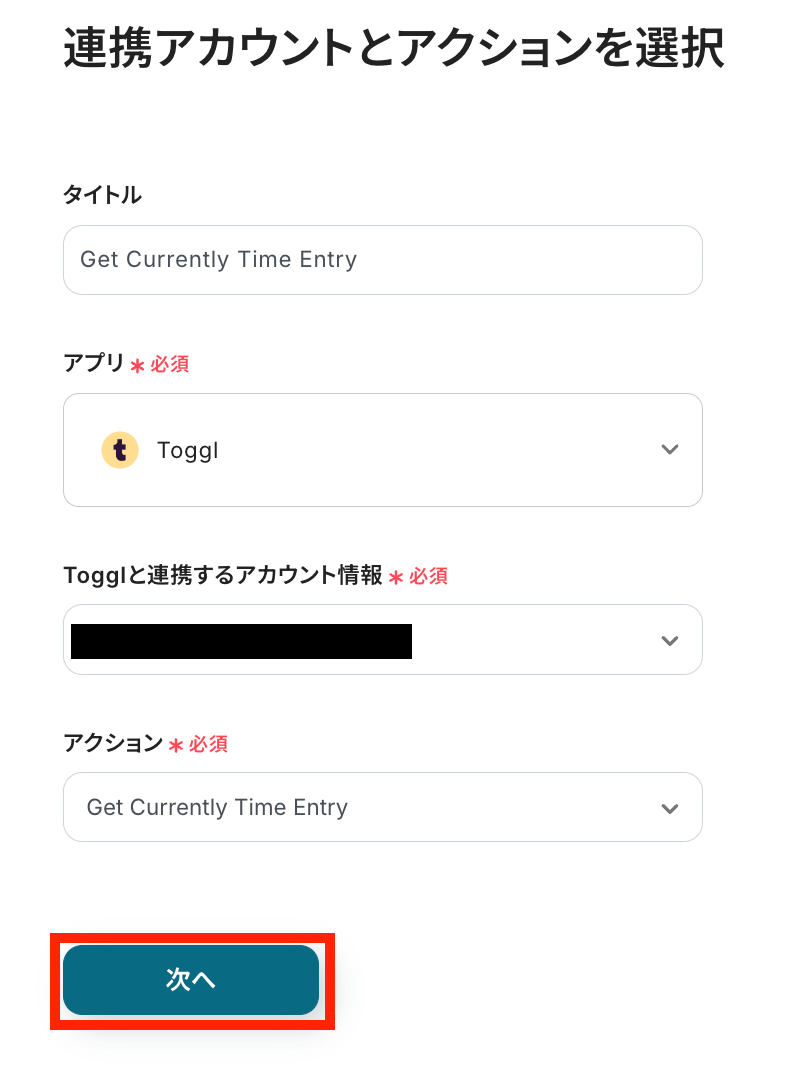
Task: Click the 必須 marker beside アカウント情報
Action: point(428,576)
